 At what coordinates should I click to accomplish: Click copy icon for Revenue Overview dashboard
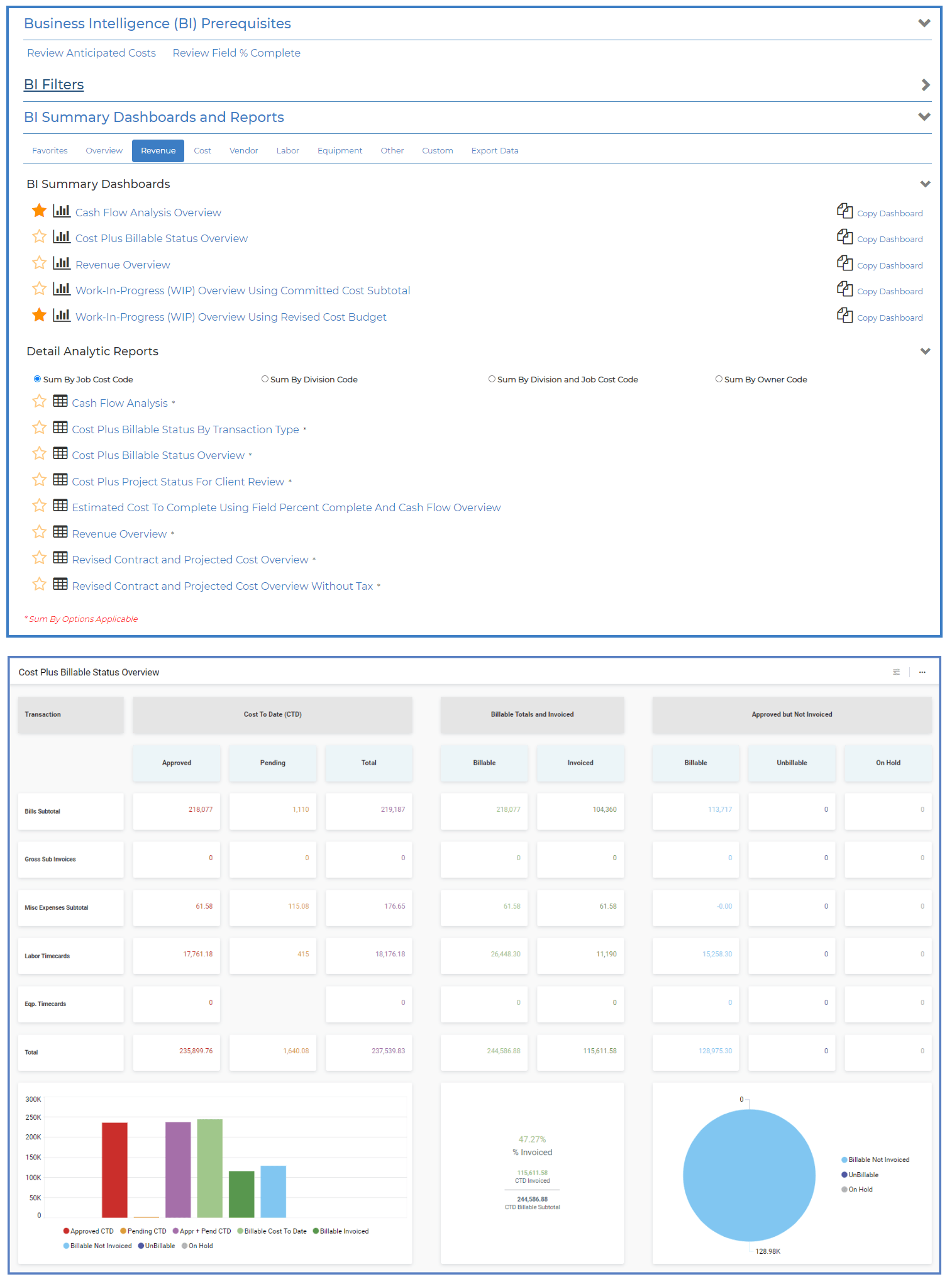click(x=844, y=263)
